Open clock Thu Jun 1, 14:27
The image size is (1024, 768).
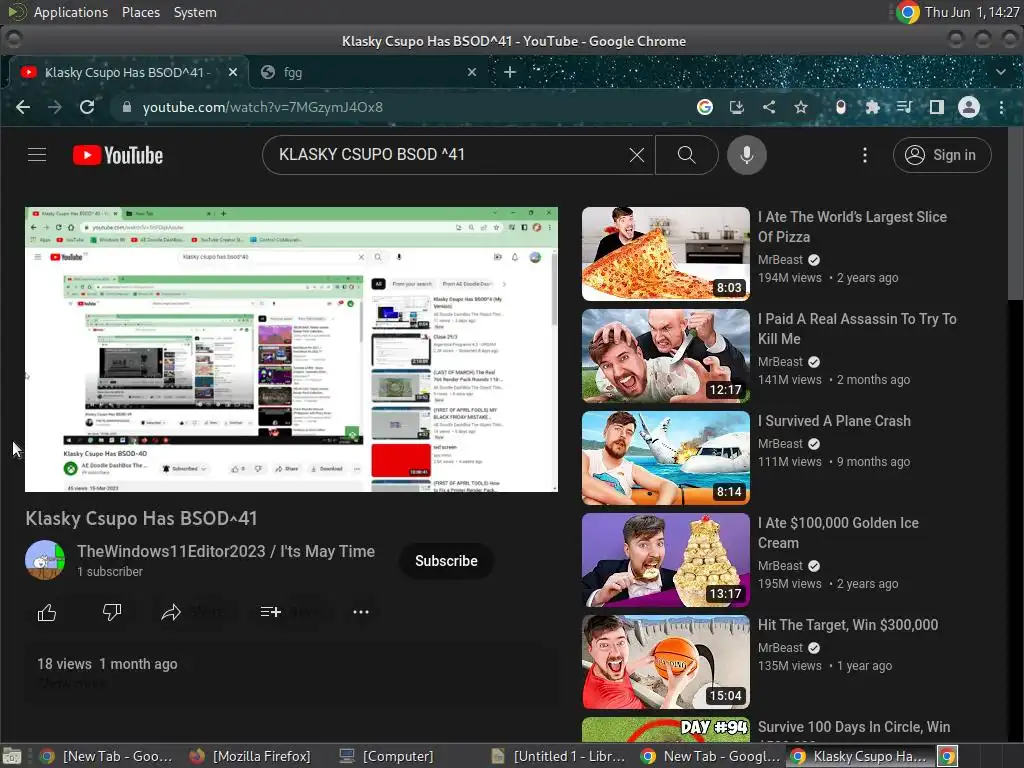tap(972, 12)
